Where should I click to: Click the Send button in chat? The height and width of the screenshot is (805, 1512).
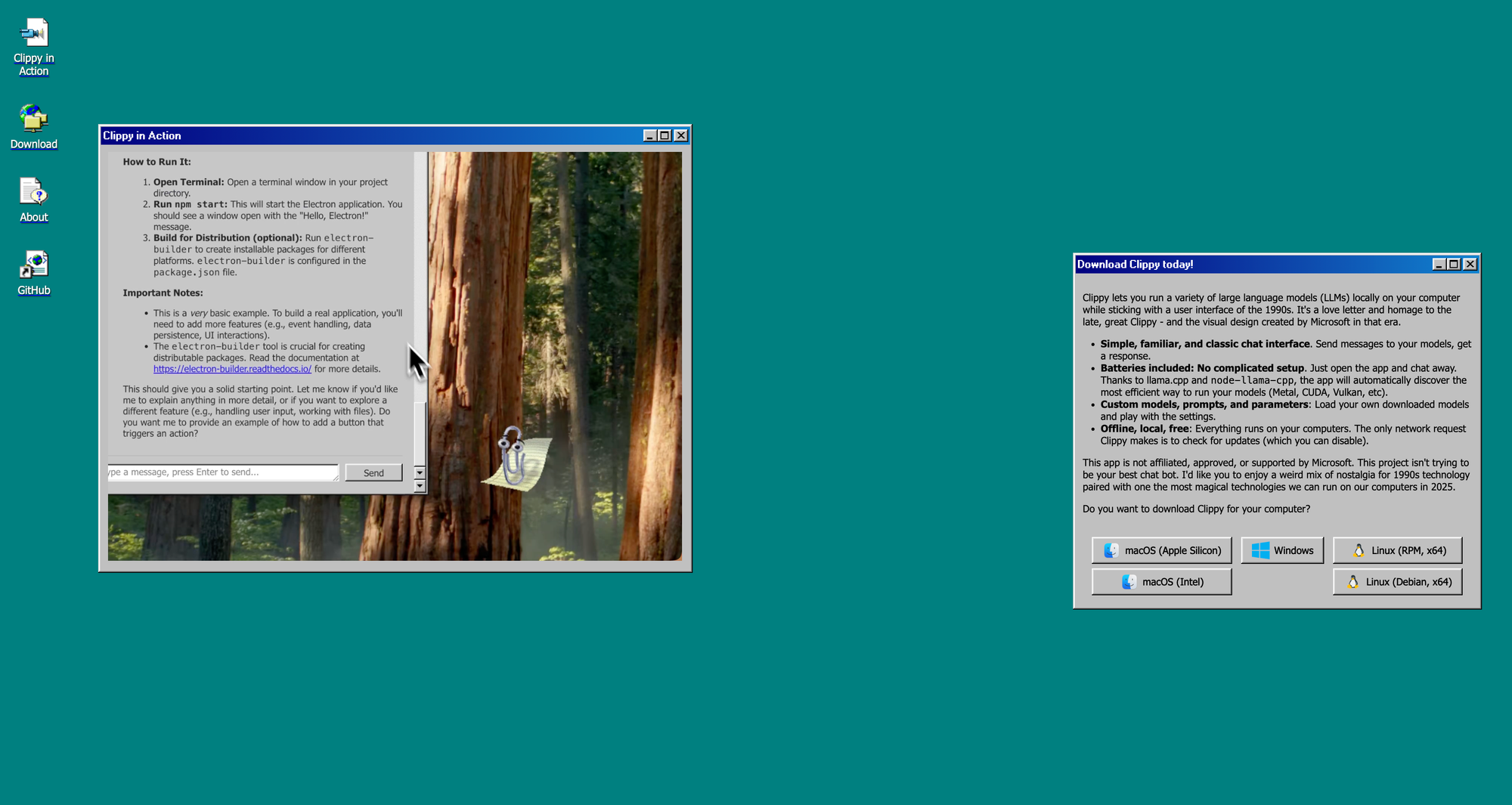[x=373, y=472]
